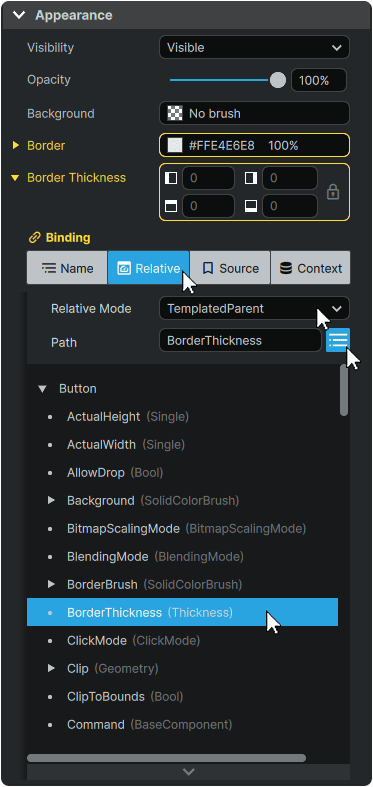Select ActualHeight (Single) property
This screenshot has height=787, width=373.
(128, 417)
